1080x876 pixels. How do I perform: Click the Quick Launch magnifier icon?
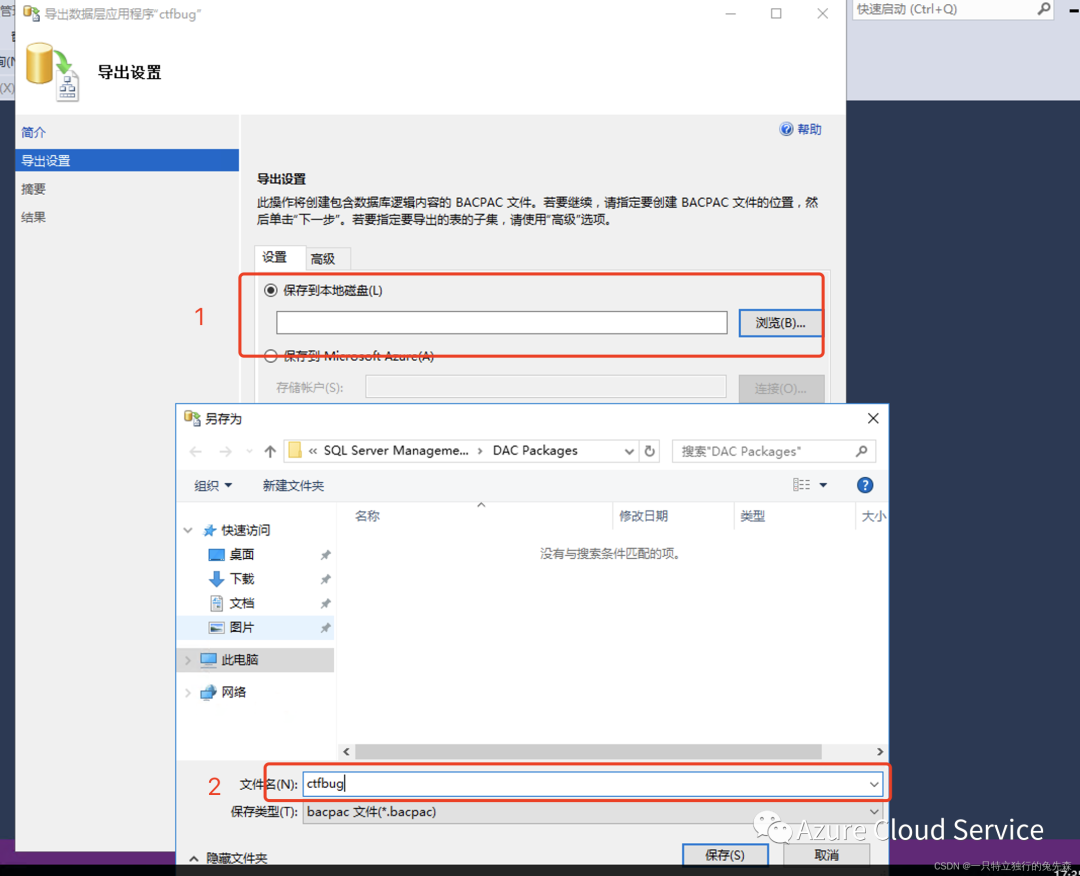tap(1044, 9)
